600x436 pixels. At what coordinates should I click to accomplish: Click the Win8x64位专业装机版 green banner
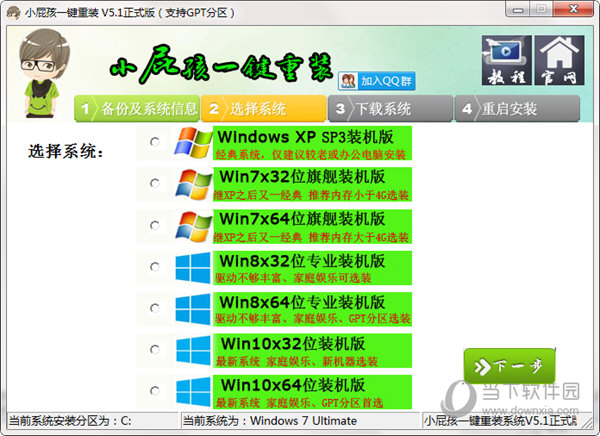(312, 309)
